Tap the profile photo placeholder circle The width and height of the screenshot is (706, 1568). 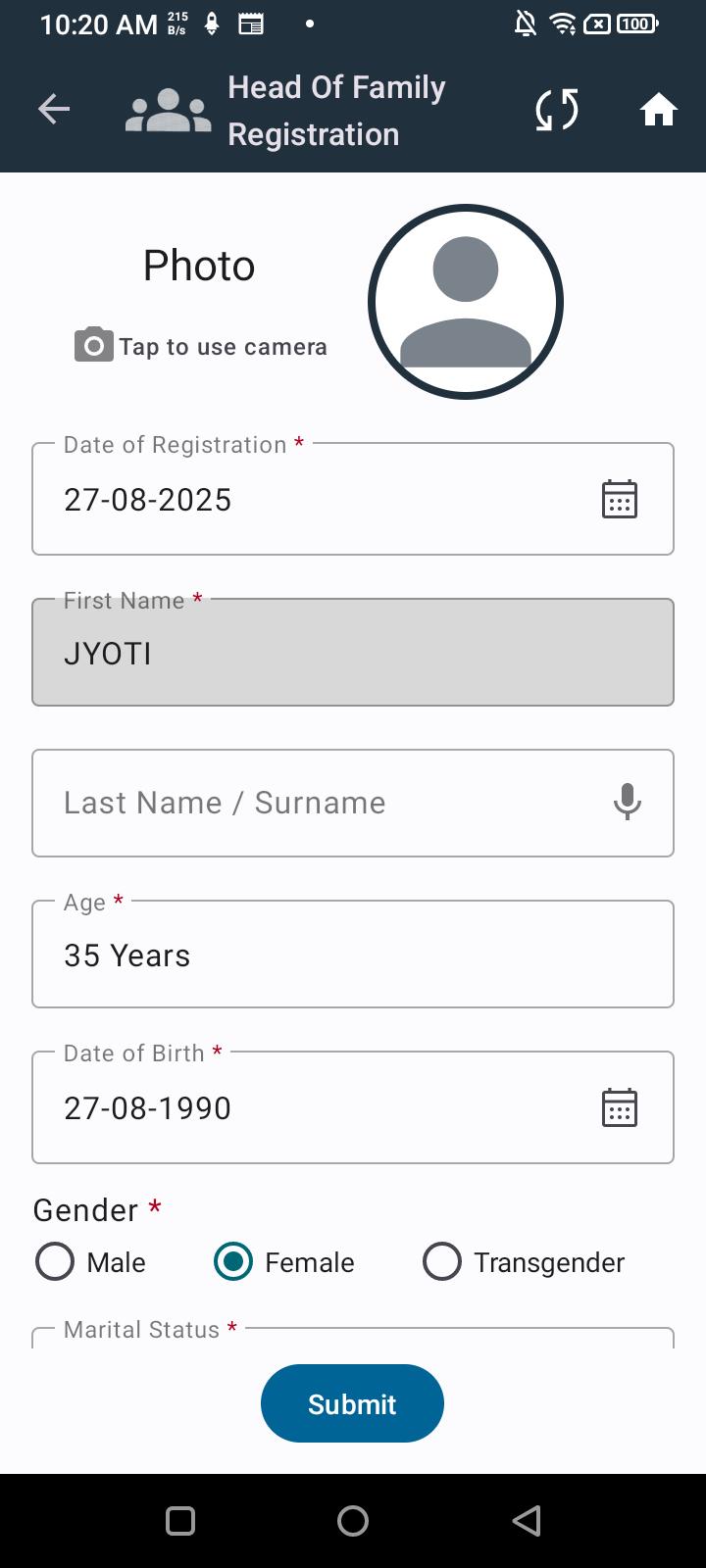click(466, 302)
